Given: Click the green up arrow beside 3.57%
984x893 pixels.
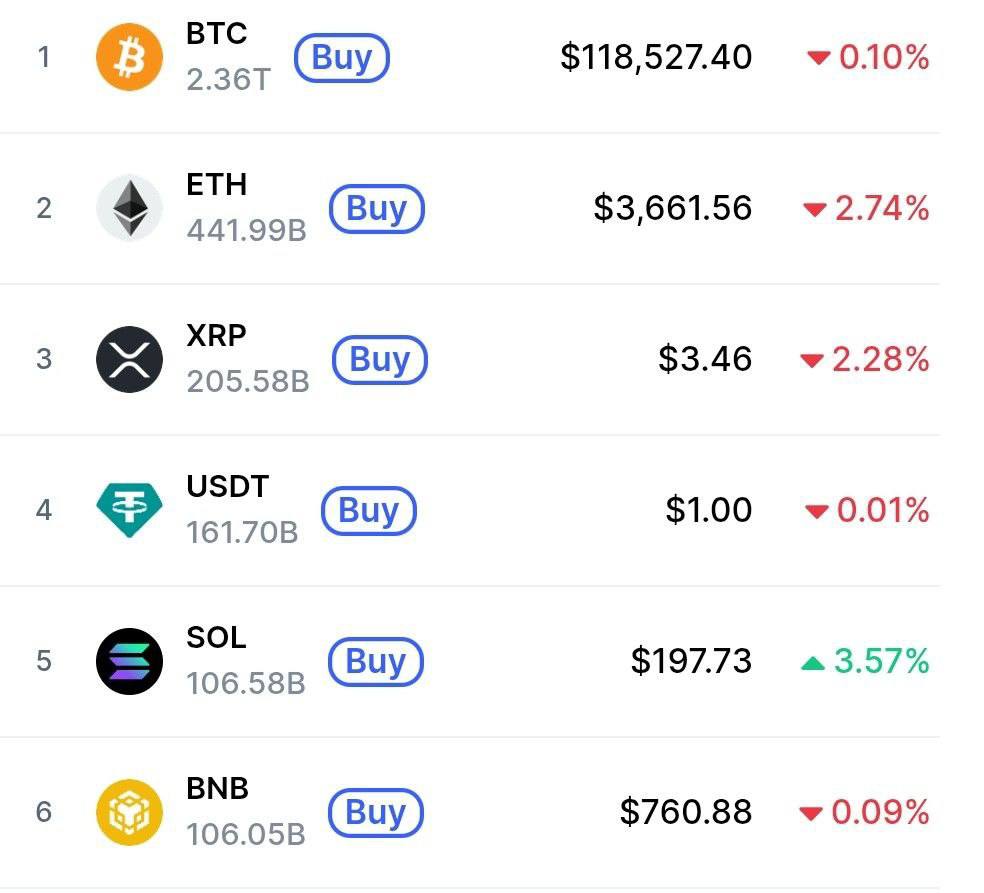Looking at the screenshot, I should pyautogui.click(x=813, y=663).
